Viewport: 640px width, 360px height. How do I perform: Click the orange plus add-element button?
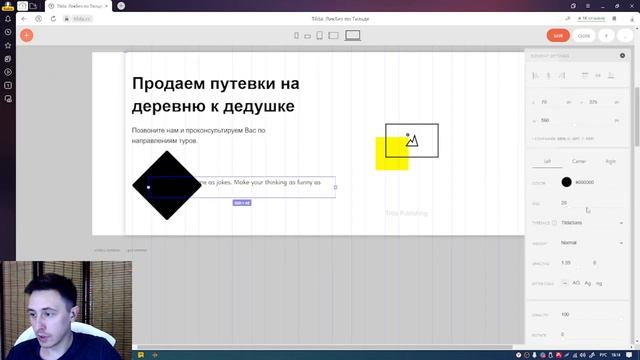click(27, 36)
